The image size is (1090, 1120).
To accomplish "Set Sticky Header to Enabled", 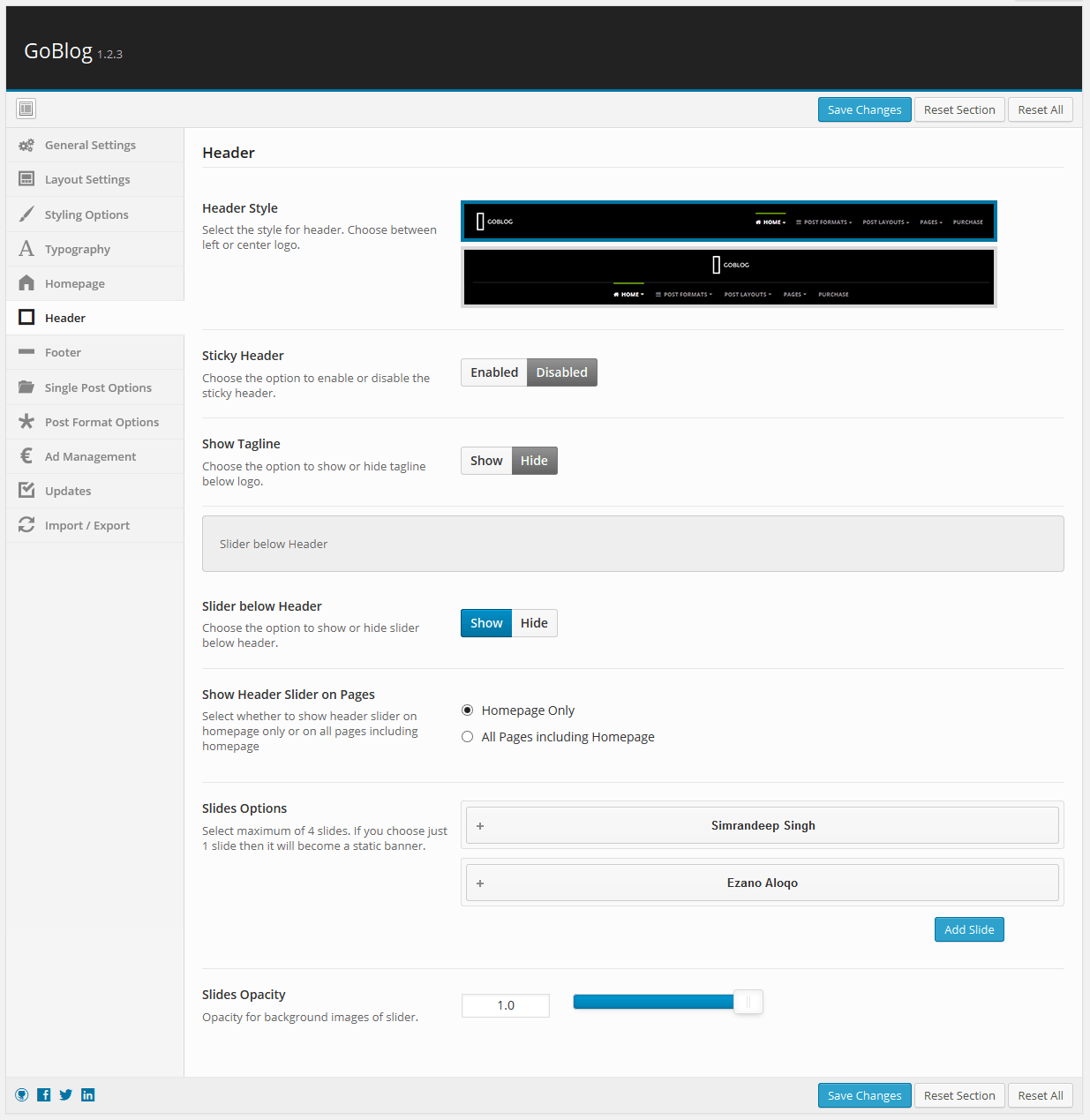I will click(x=494, y=372).
